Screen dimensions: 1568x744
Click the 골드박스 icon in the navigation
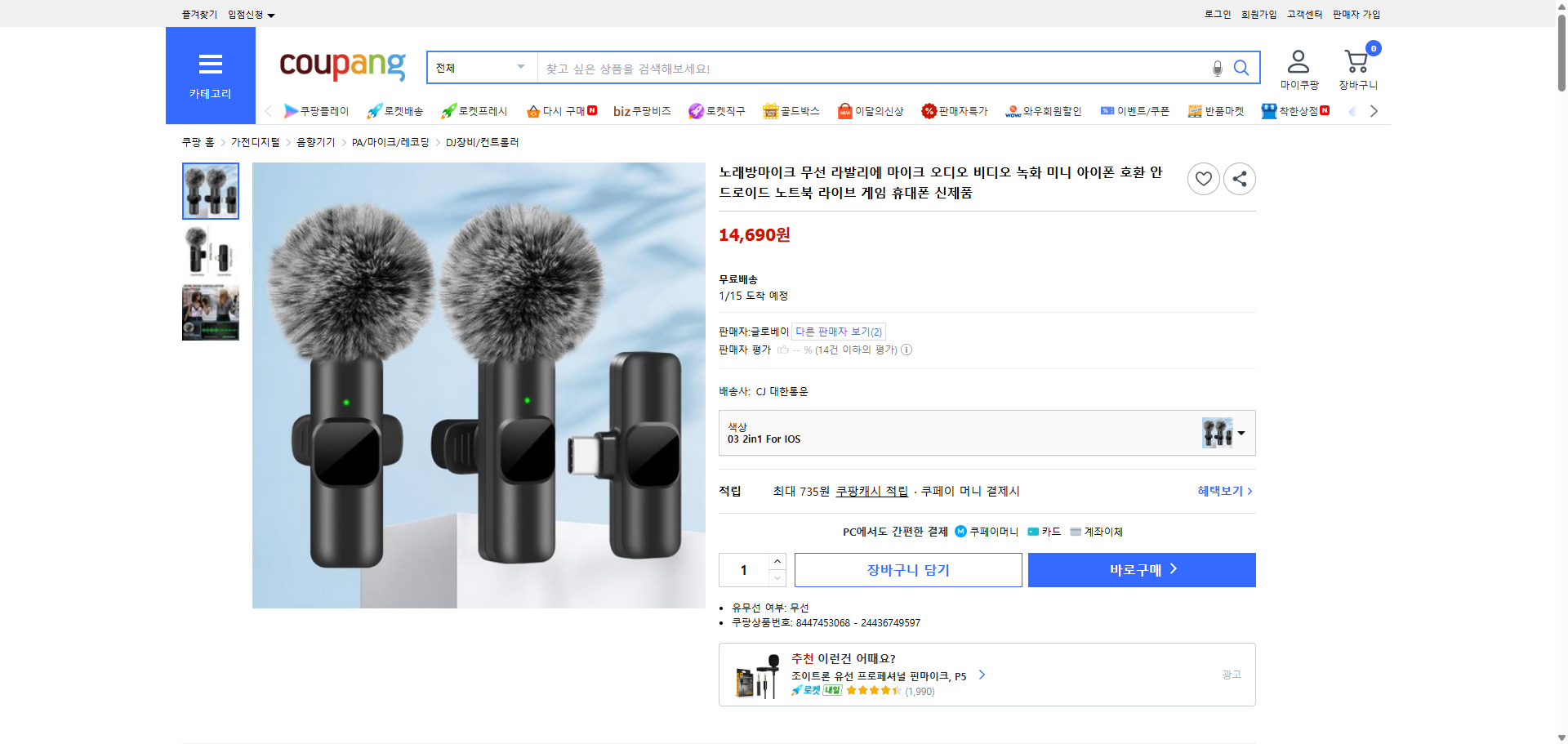tap(770, 110)
